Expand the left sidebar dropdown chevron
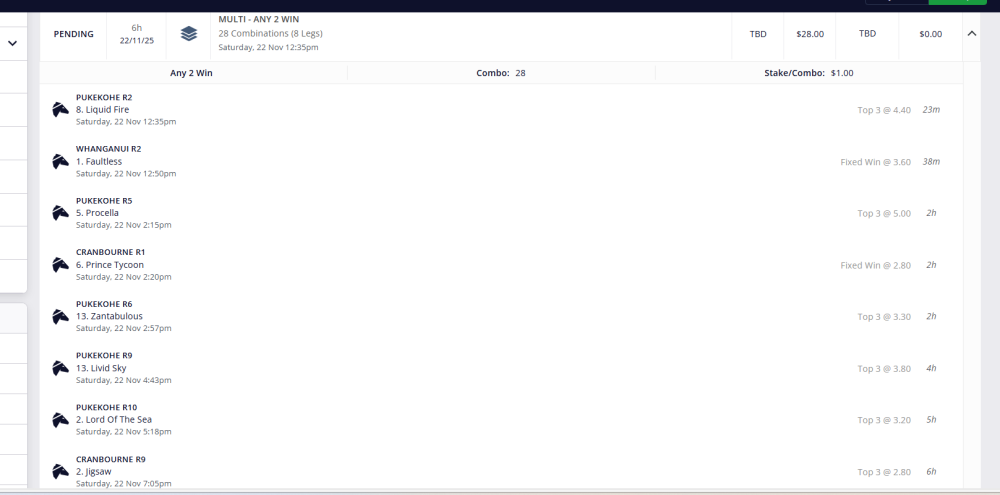This screenshot has height=495, width=1000. click(x=13, y=44)
